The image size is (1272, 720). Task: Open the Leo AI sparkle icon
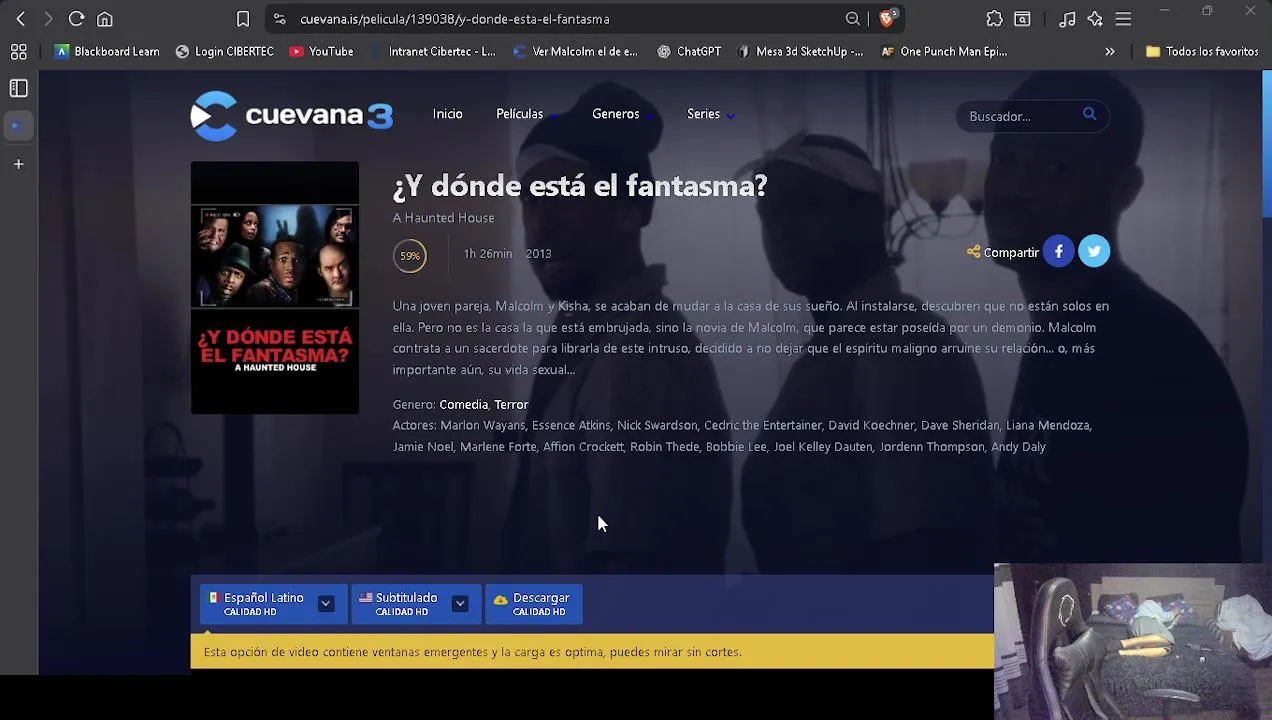click(x=1095, y=19)
